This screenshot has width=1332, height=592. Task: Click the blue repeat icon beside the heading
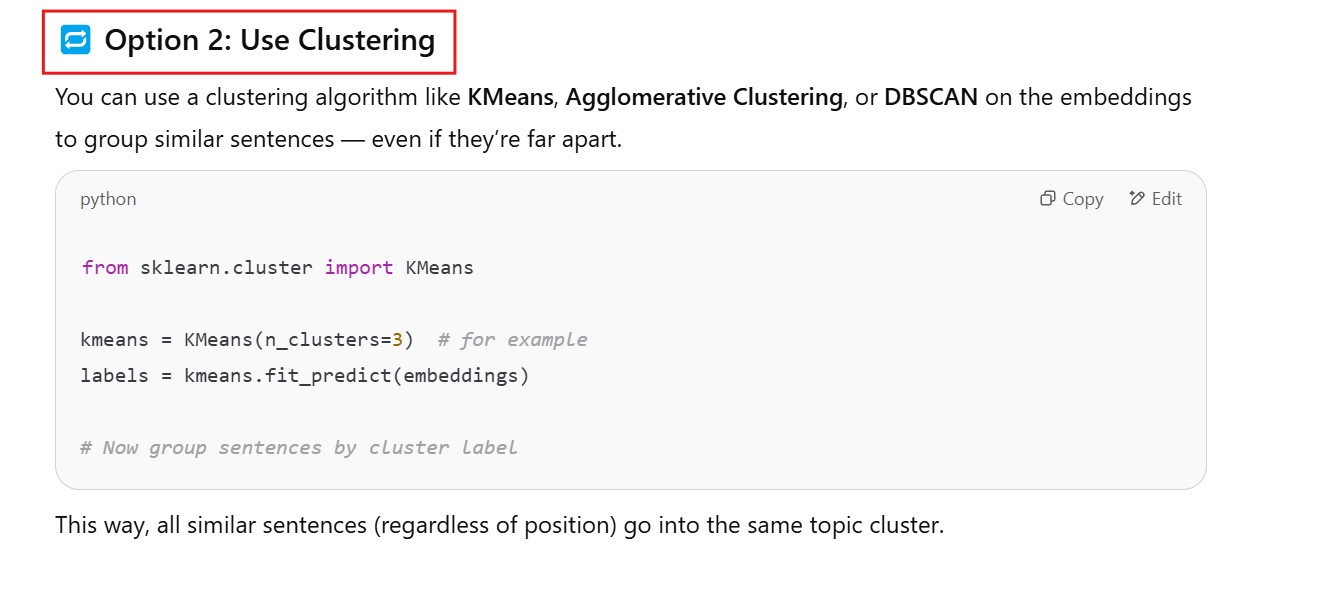coord(75,41)
